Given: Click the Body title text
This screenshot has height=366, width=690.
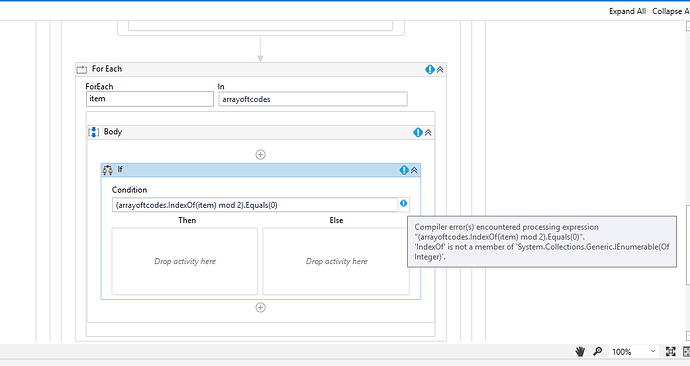Looking at the screenshot, I should click(113, 132).
